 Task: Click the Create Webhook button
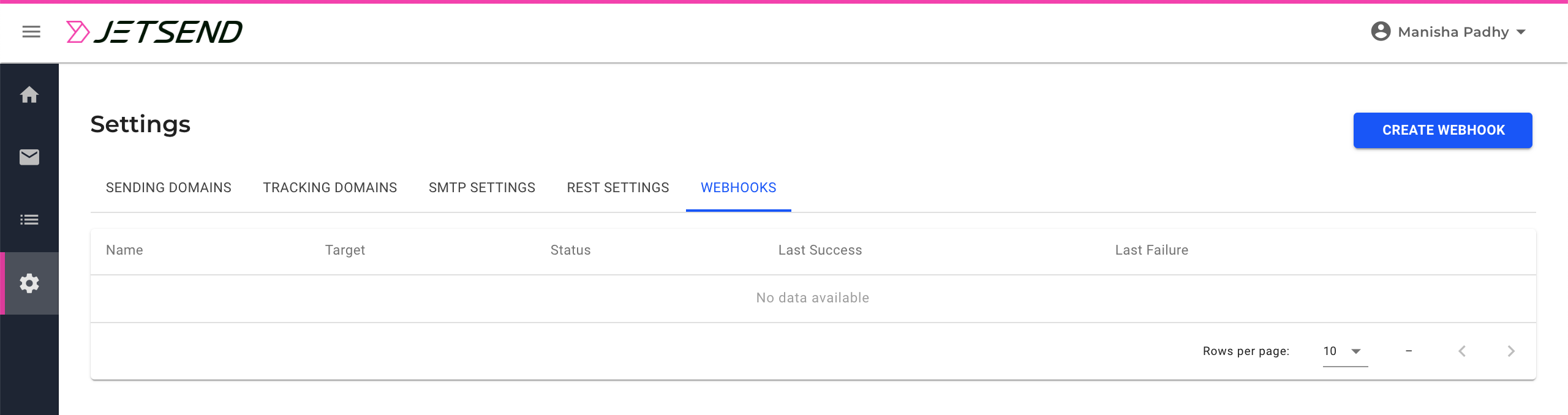[1443, 130]
